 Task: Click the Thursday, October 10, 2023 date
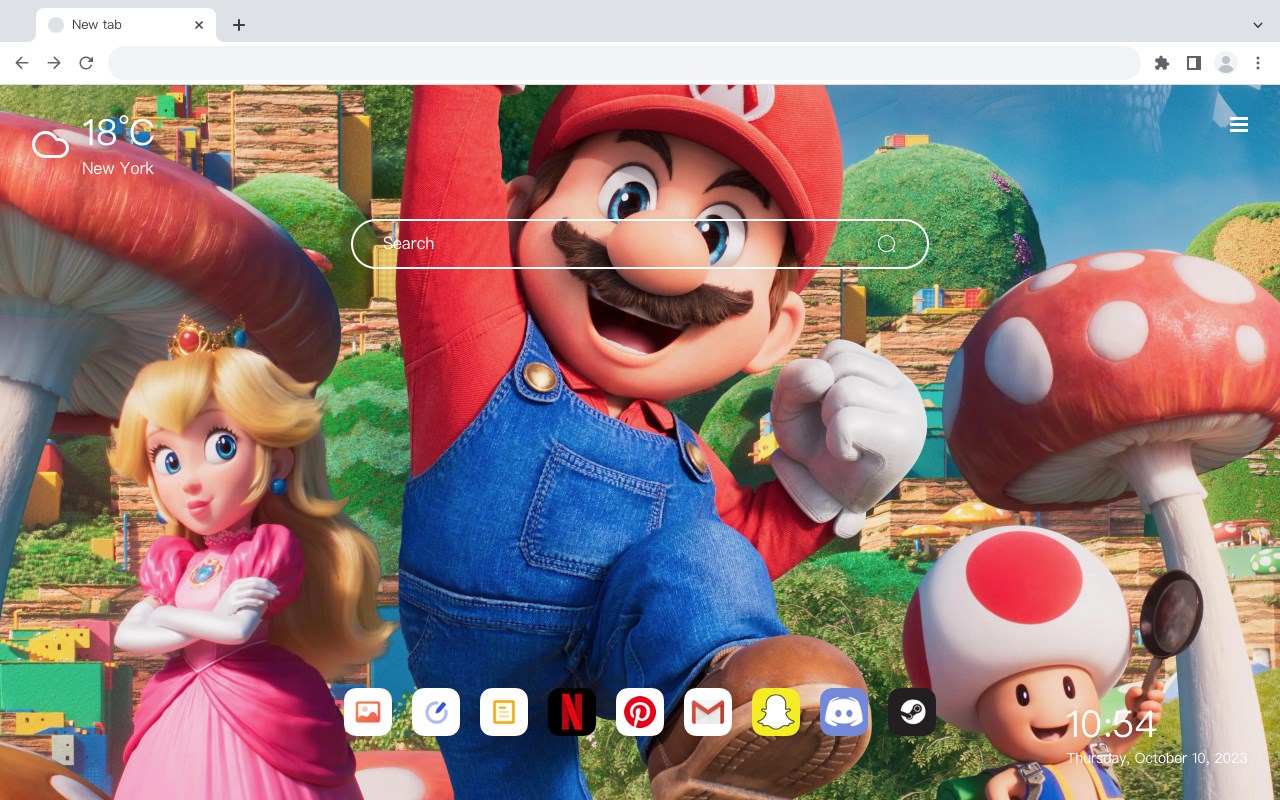[1157, 758]
